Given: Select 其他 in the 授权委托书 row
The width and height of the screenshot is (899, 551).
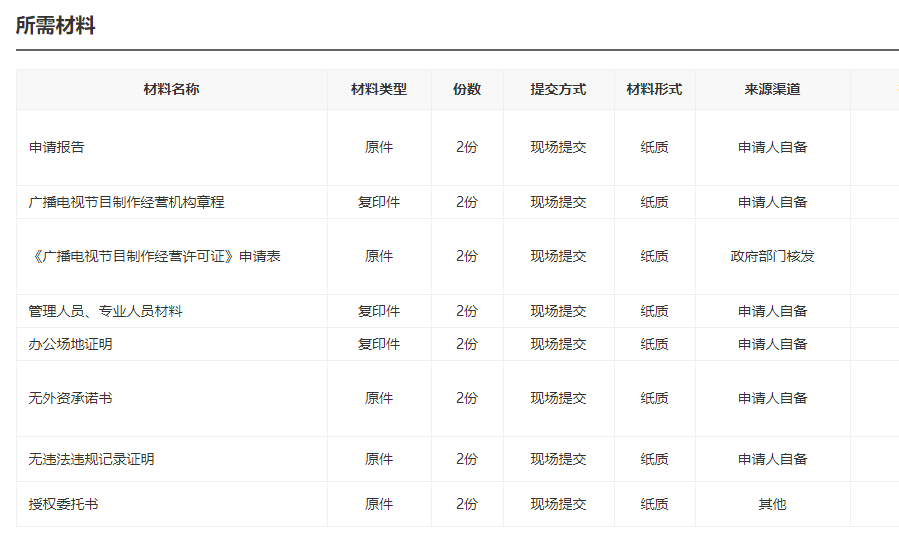Looking at the screenshot, I should coord(772,504).
